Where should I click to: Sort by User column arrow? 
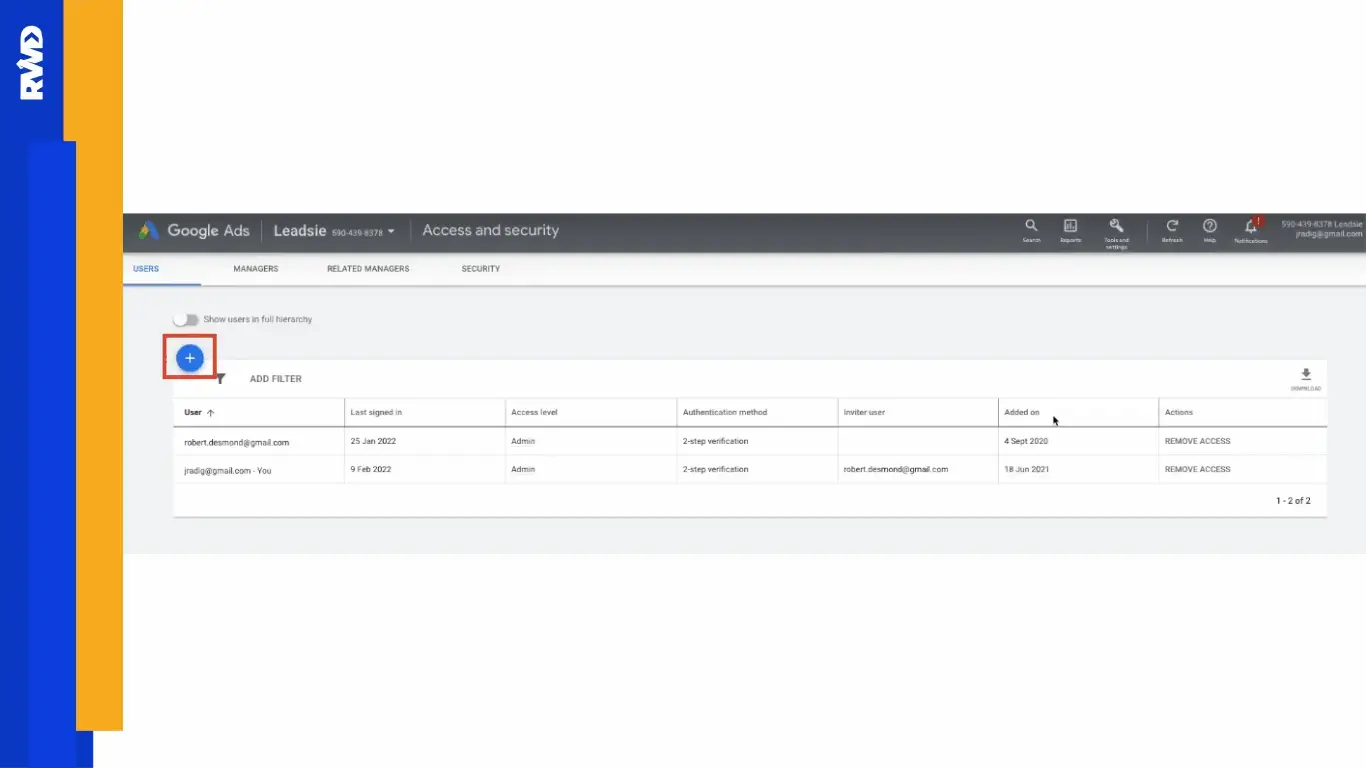[211, 412]
